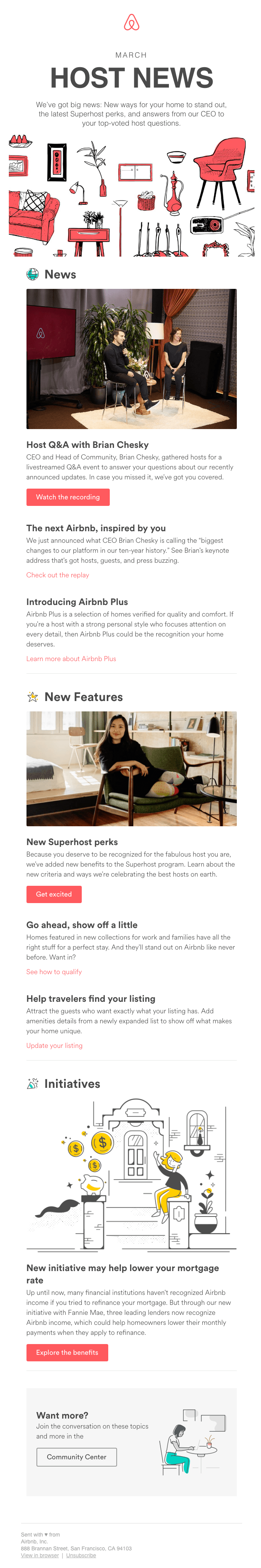261x1568 pixels.
Task: Click the HOST NEWS title
Action: pos(130,77)
